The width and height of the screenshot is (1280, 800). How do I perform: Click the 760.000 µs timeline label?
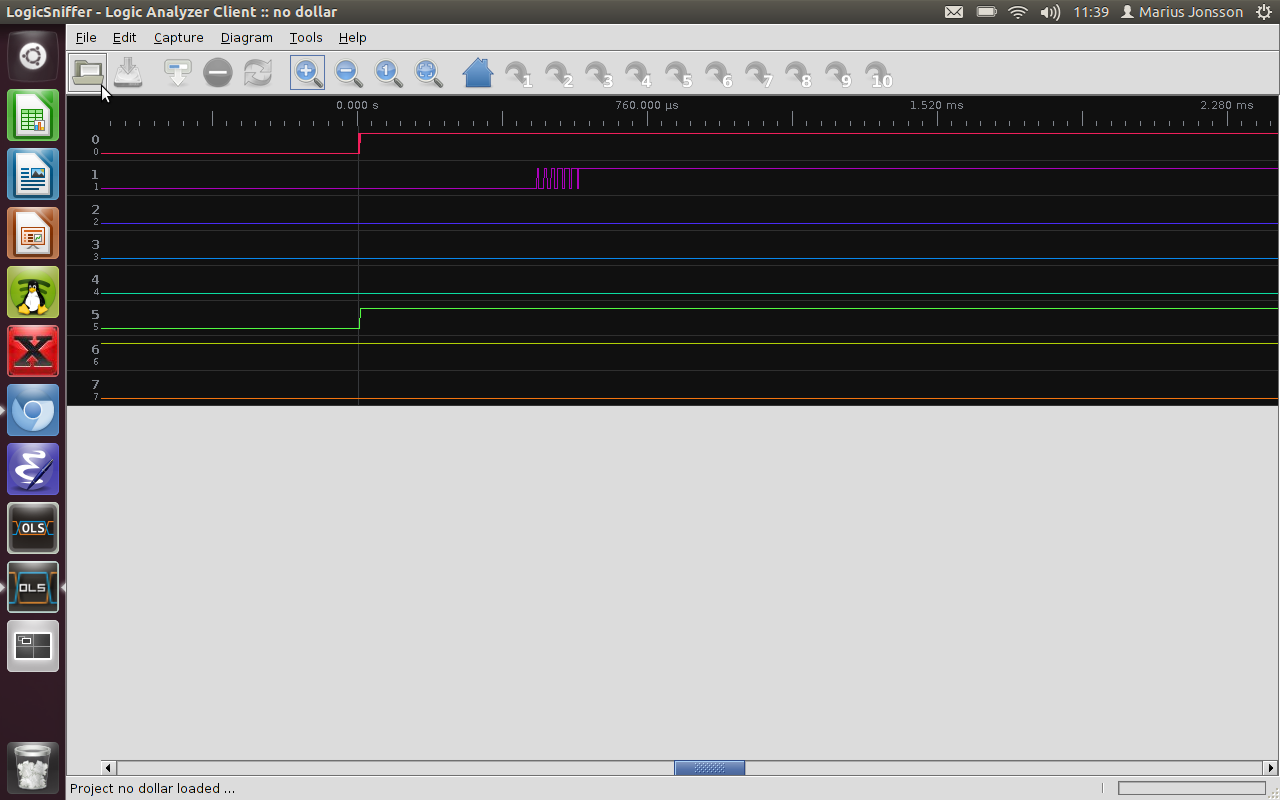tap(647, 105)
